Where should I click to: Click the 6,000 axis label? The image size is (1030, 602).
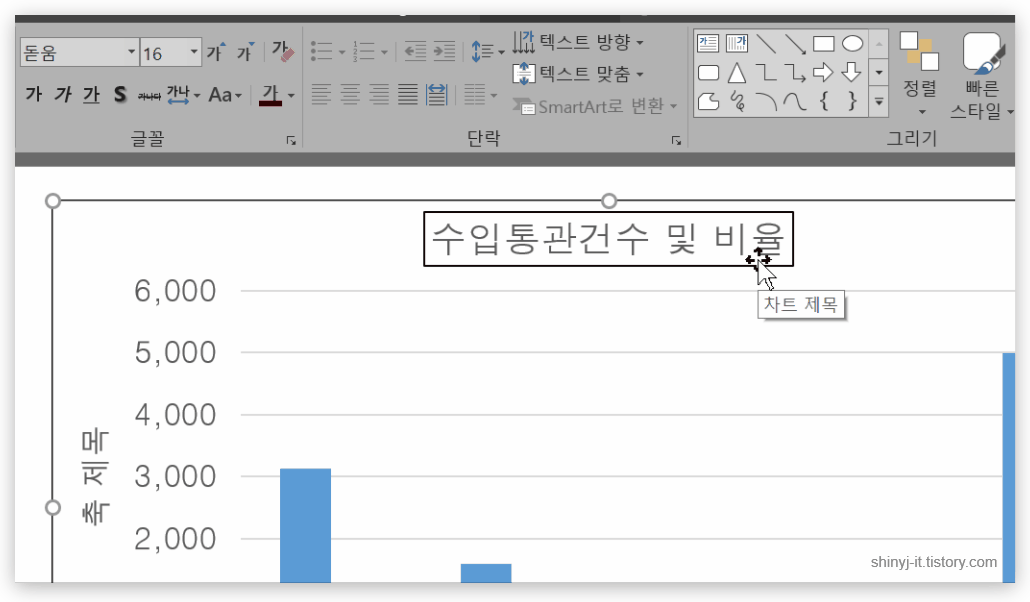pyautogui.click(x=175, y=291)
